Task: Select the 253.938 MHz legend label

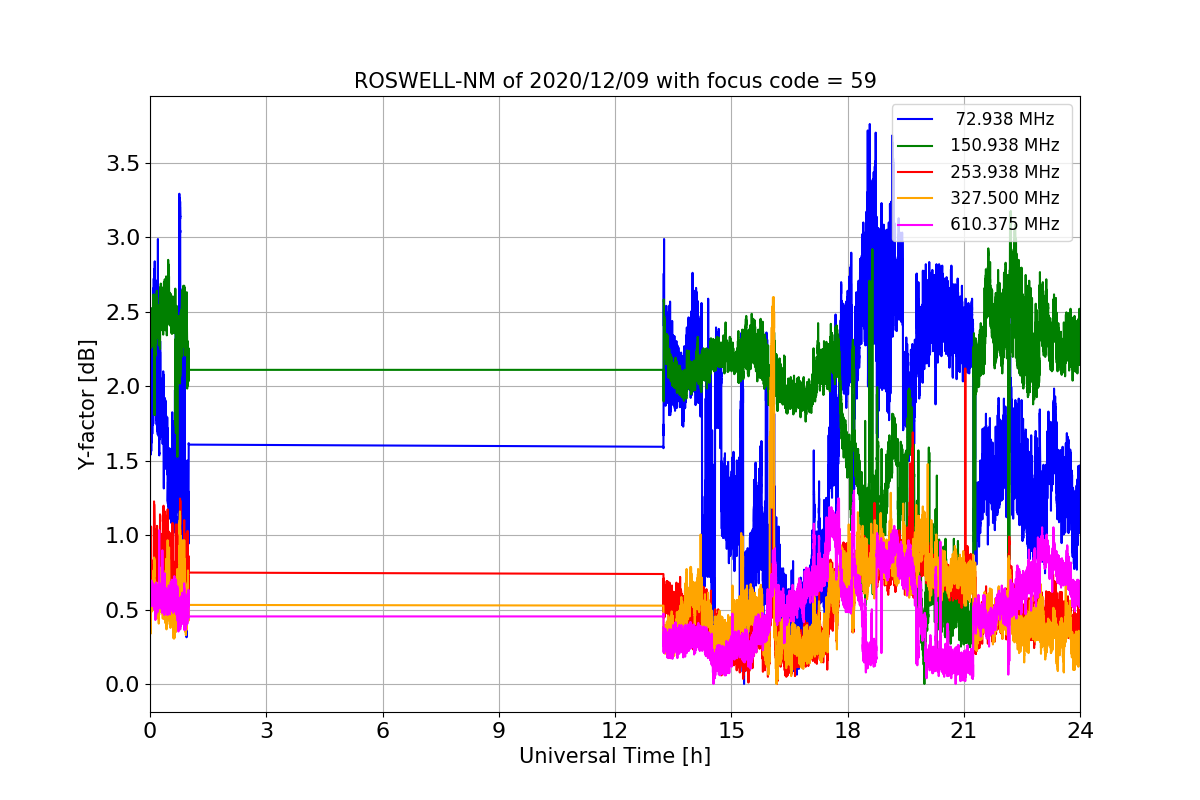Action: tap(1003, 172)
